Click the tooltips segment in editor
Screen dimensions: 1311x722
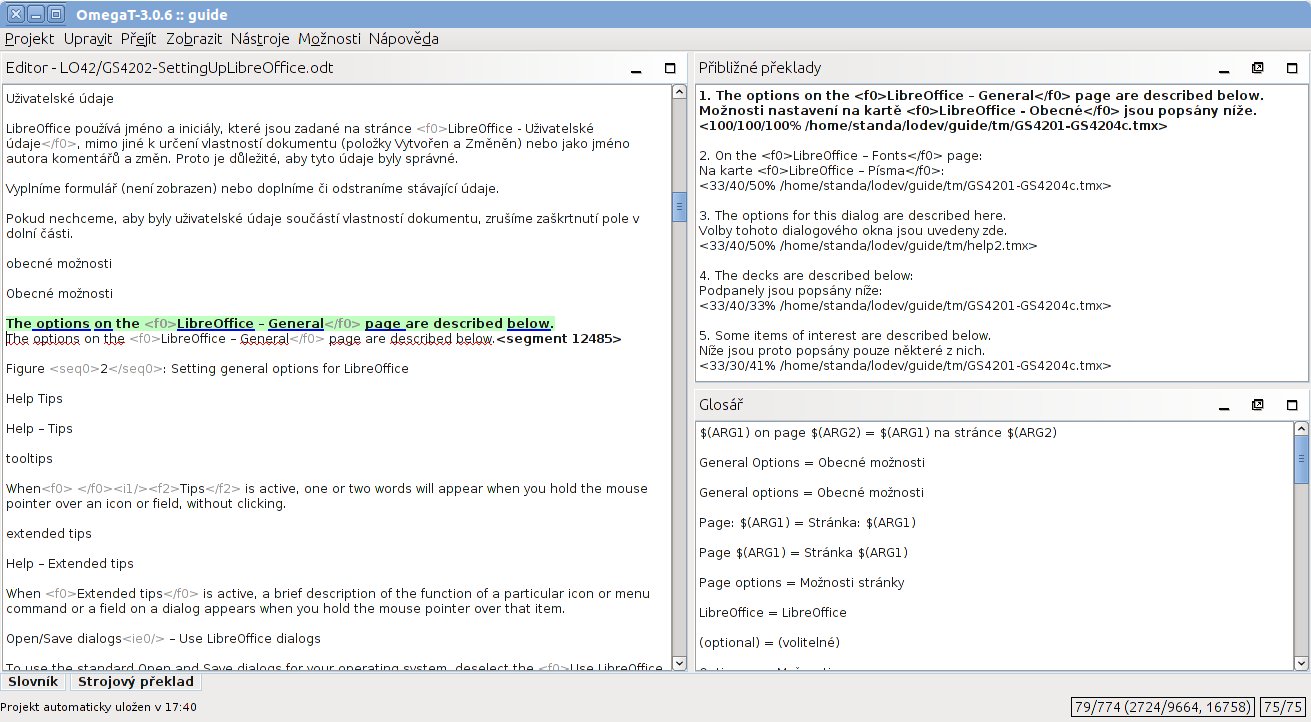pyautogui.click(x=29, y=458)
